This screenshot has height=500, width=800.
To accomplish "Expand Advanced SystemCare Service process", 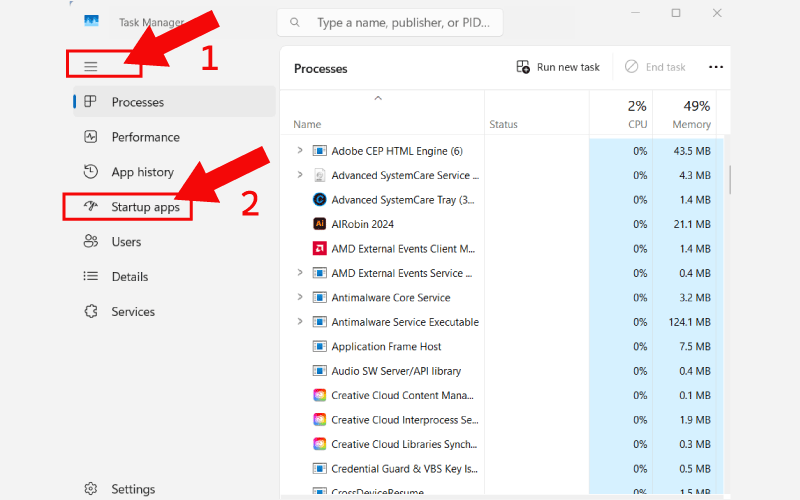I will click(x=300, y=175).
